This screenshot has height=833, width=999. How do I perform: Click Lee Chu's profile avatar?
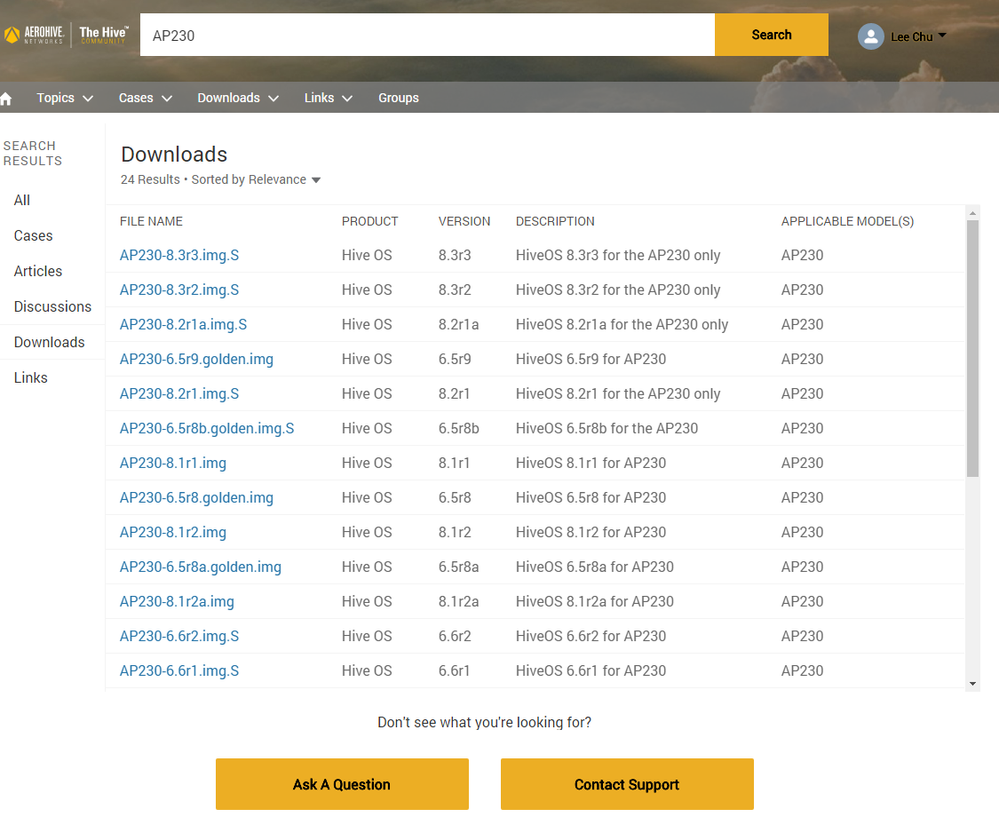pos(870,36)
